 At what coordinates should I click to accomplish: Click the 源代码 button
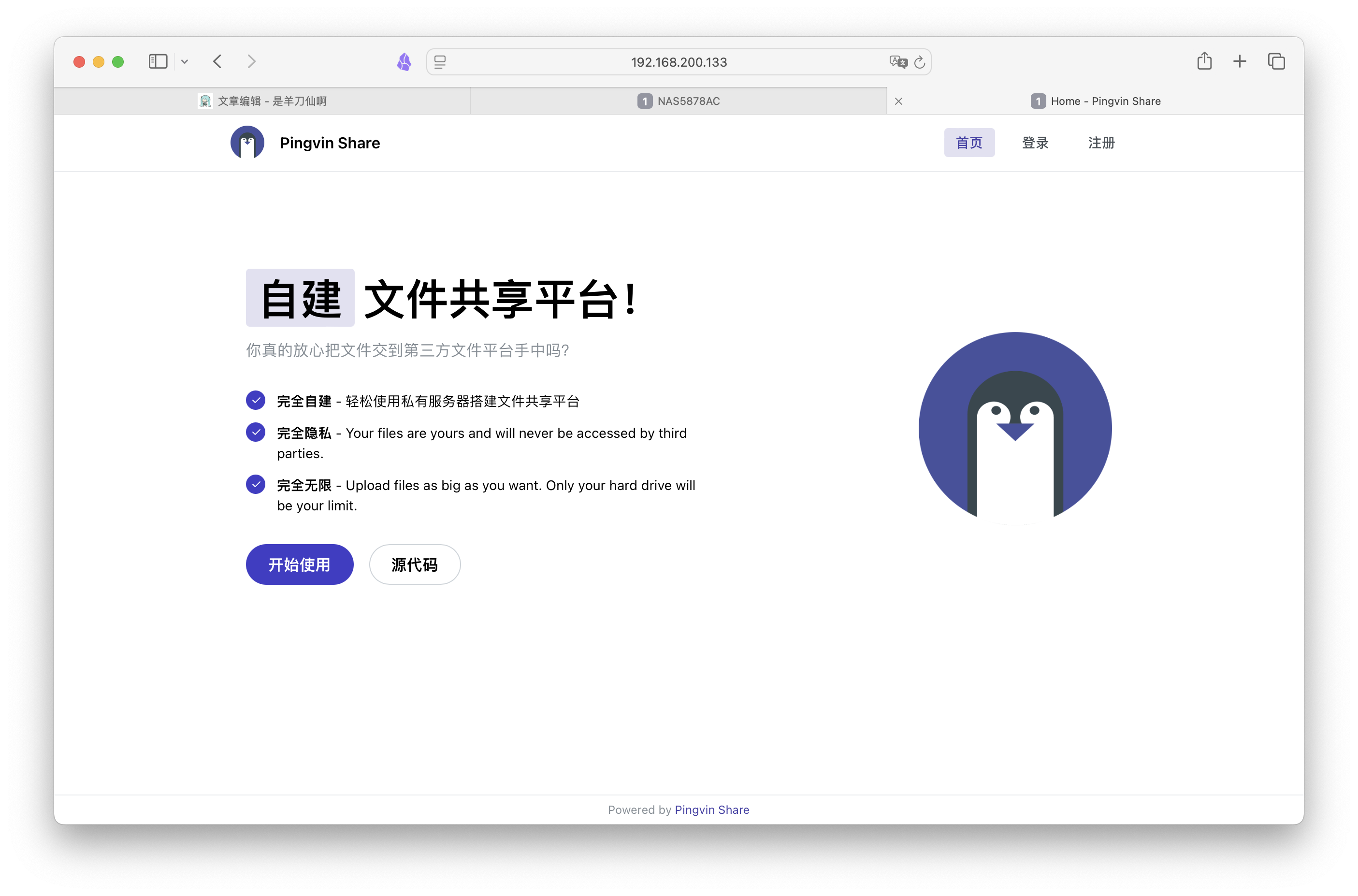[415, 564]
